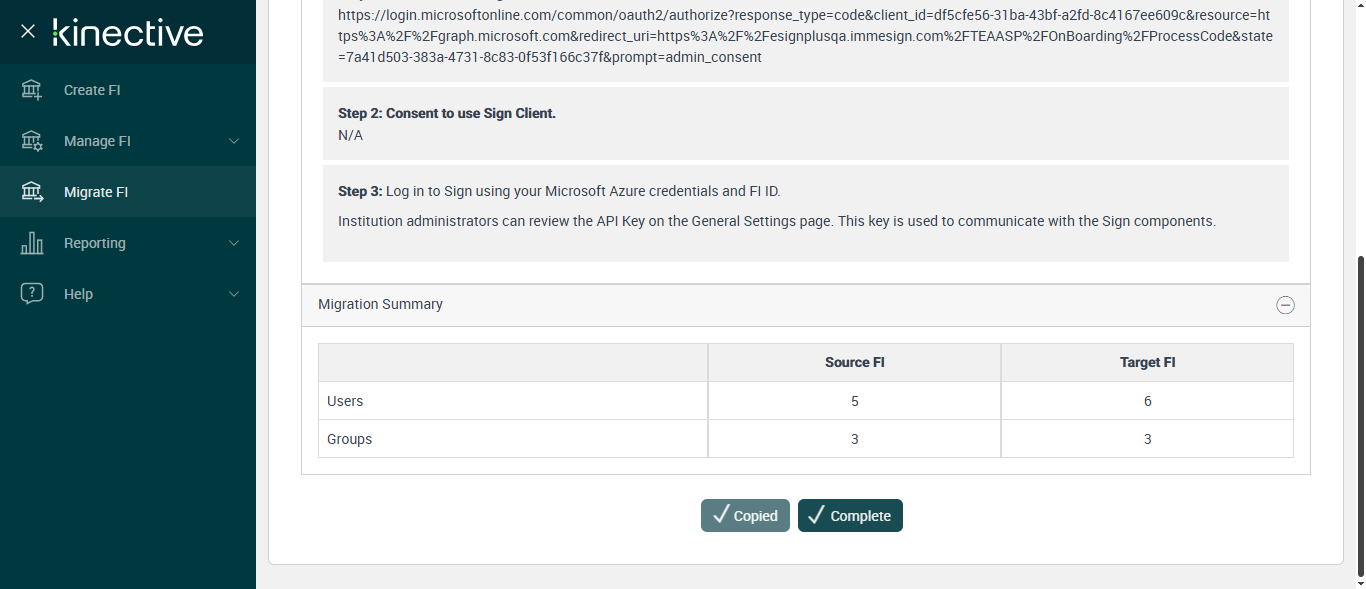Select Migrate FI in the sidebar
1366x589 pixels.
click(96, 192)
